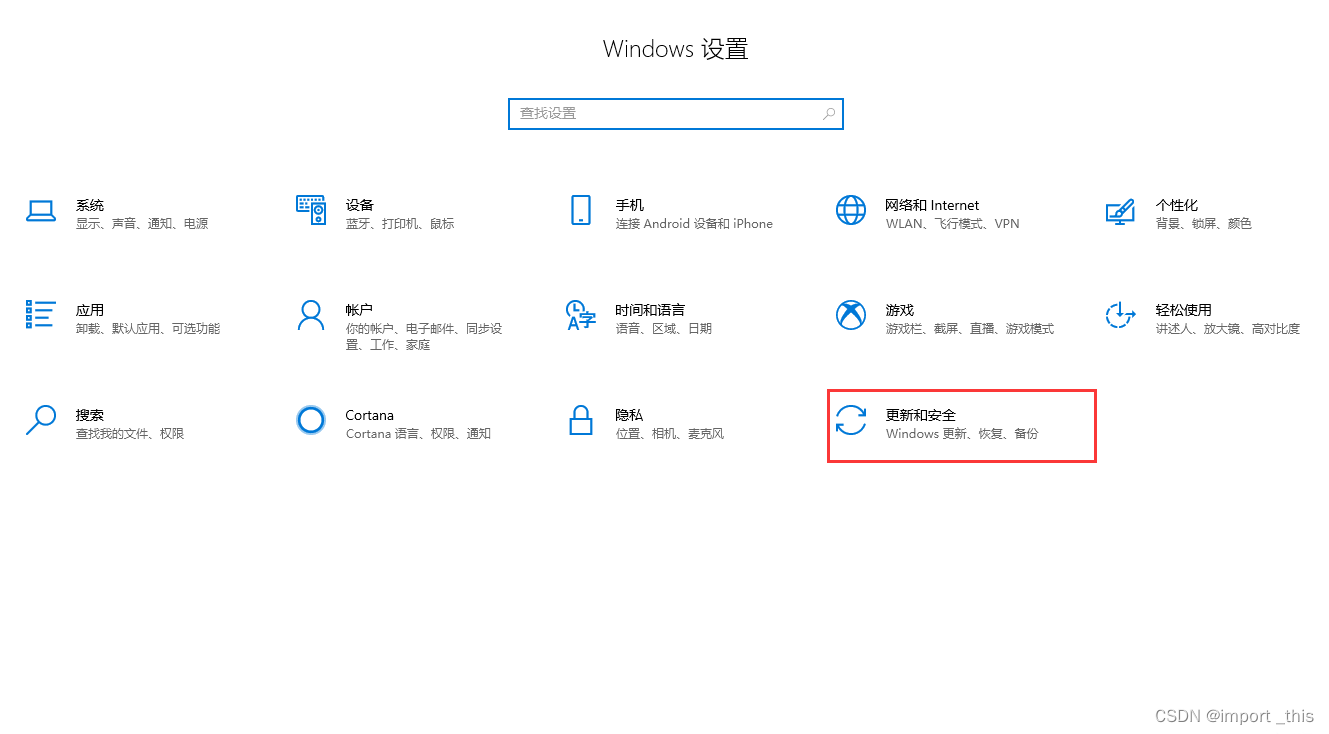The height and width of the screenshot is (734, 1329).
Task: Open 游戏 settings title
Action: coord(900,310)
